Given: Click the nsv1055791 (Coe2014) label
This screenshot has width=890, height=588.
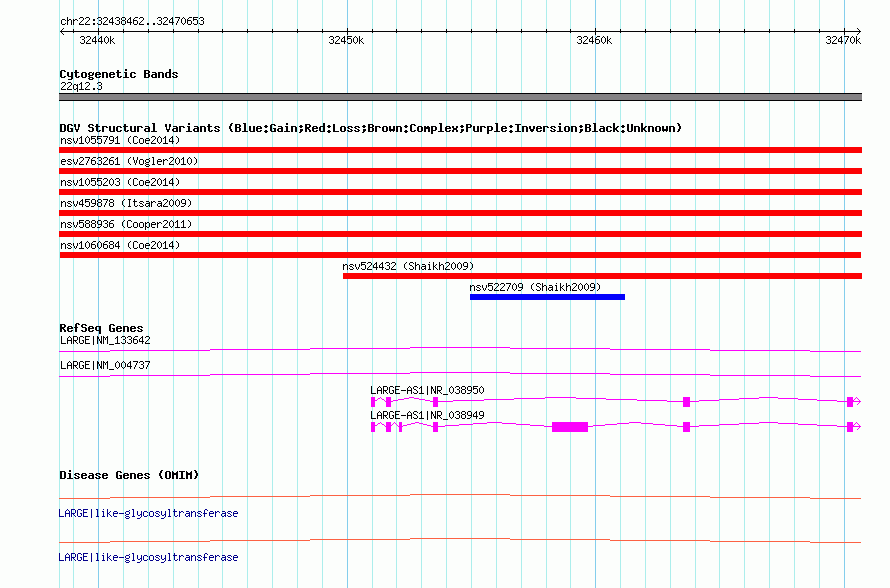Looking at the screenshot, I should click(120, 140).
